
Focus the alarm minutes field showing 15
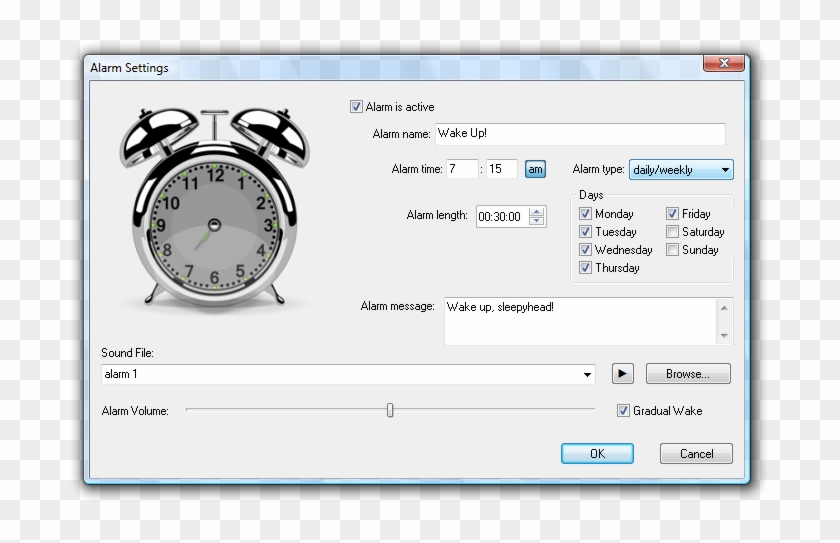click(501, 169)
